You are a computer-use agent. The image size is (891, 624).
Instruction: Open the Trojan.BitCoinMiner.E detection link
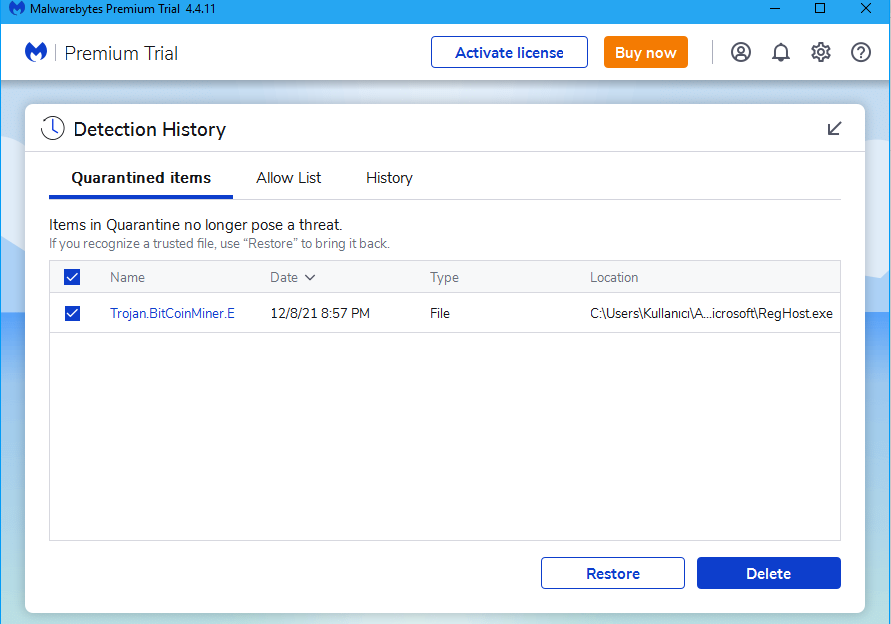click(x=172, y=313)
